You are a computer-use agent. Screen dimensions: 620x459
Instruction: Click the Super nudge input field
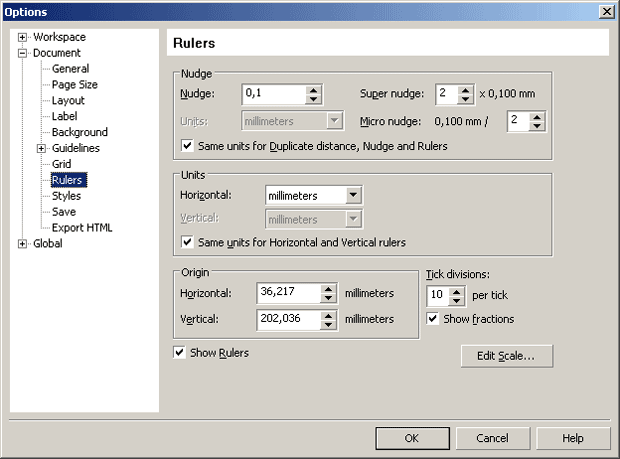pos(447,94)
